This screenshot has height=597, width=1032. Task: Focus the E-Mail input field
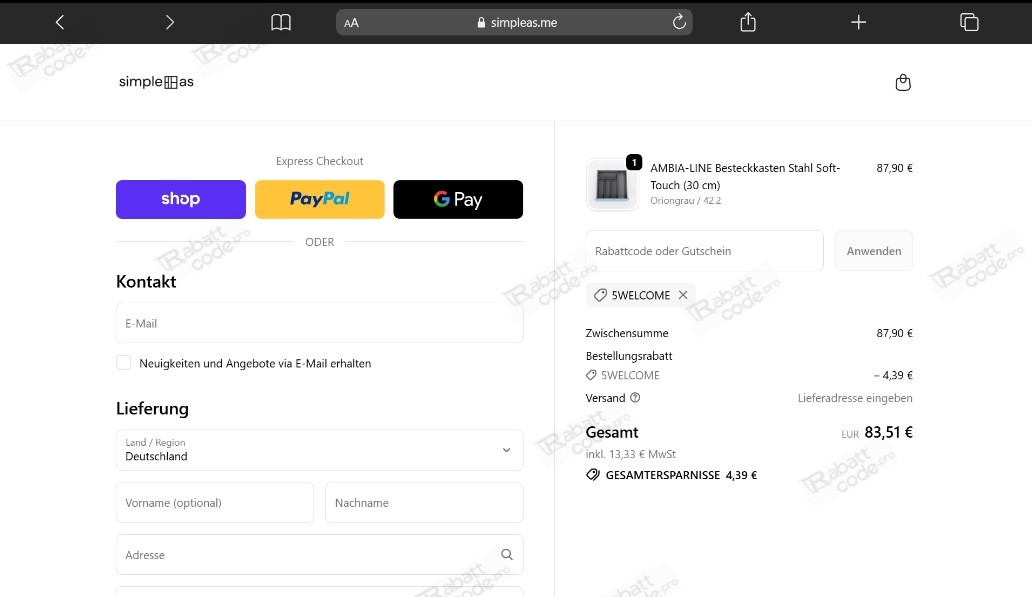320,323
